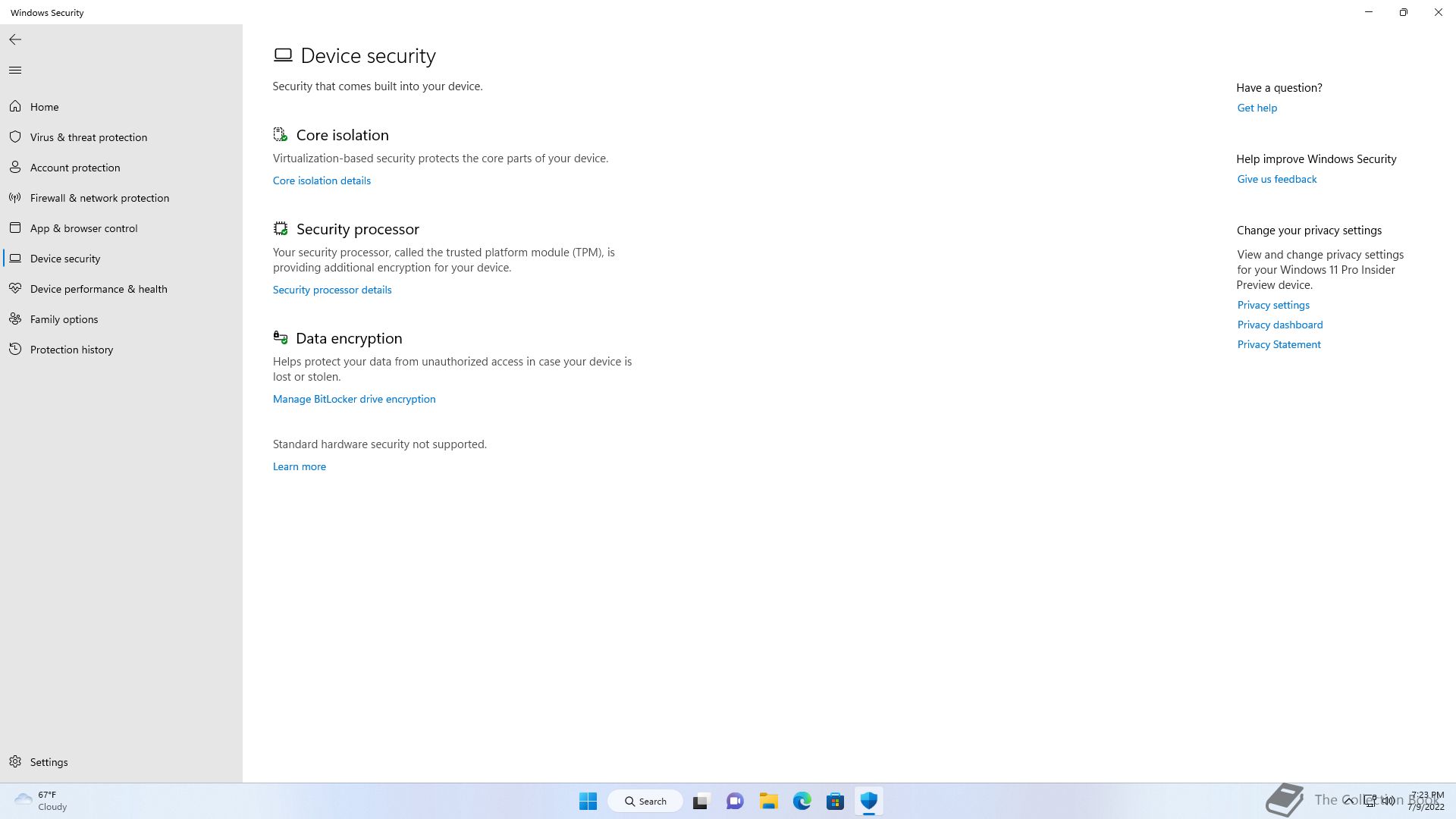Screen dimensions: 1456x819
Task: Open Privacy dashboard link
Action: pyautogui.click(x=1280, y=325)
